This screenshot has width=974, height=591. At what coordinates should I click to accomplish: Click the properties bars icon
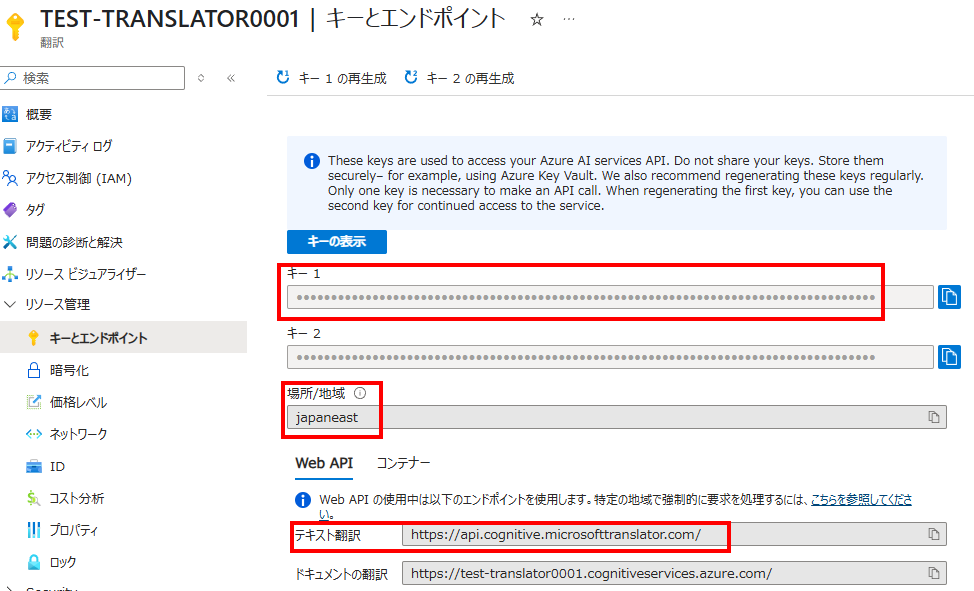coord(34,530)
